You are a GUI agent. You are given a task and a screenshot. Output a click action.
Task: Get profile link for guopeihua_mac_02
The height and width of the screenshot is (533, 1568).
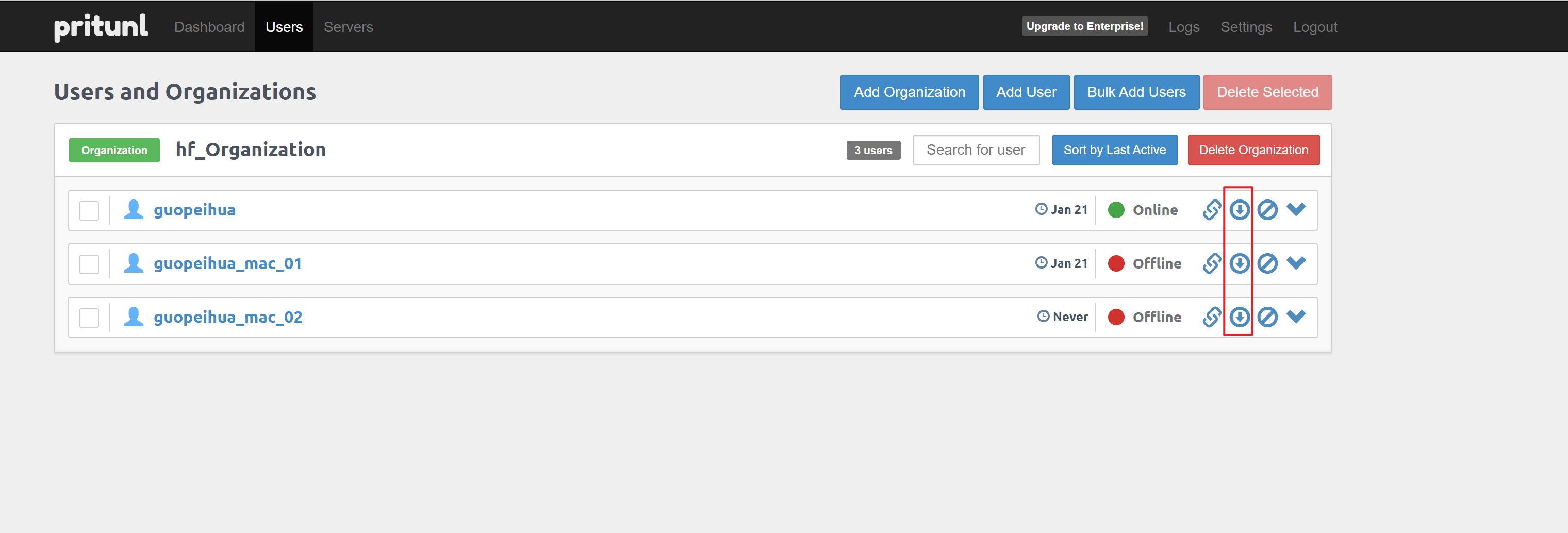1211,317
